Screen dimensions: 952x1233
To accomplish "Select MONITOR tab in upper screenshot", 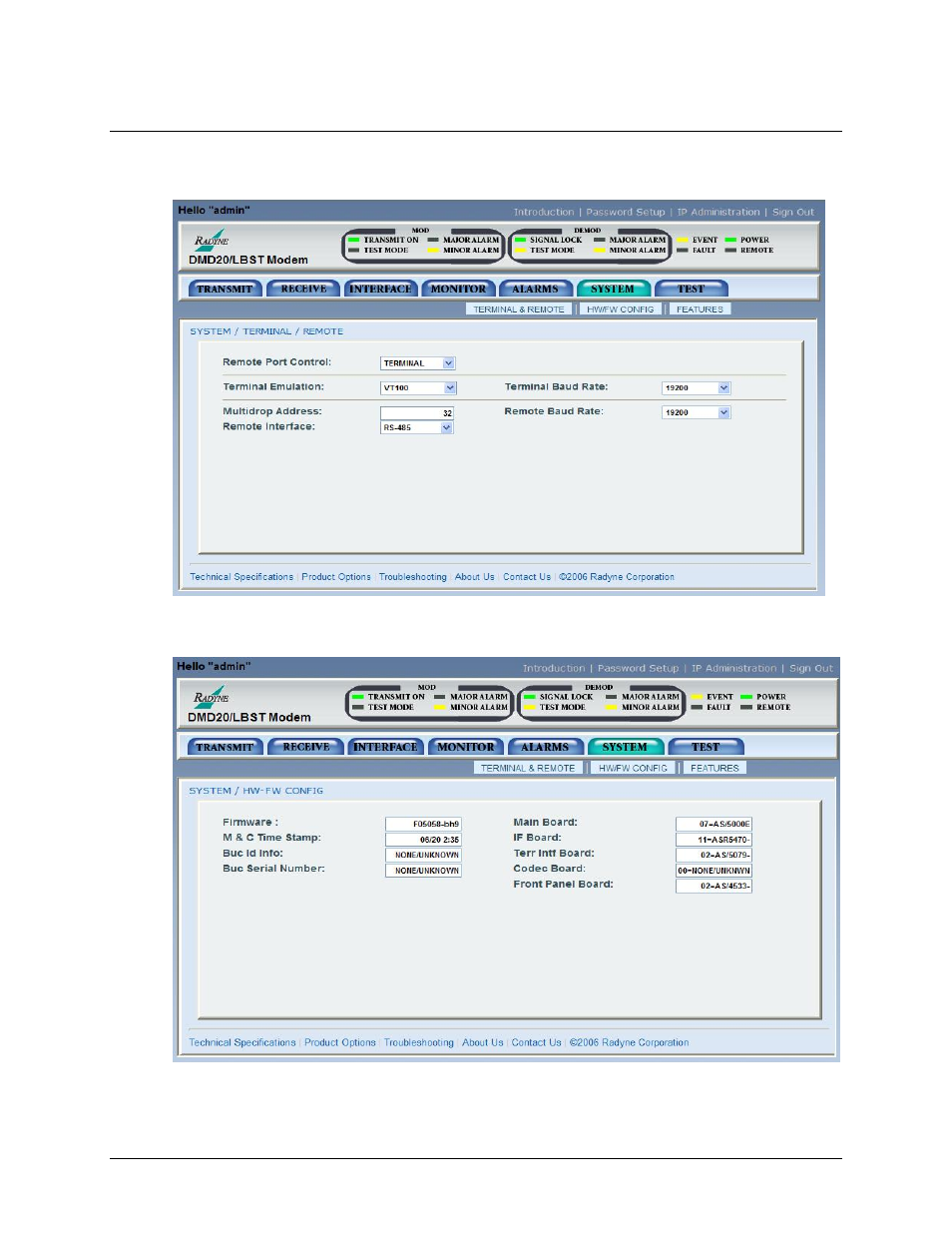I will pos(458,289).
